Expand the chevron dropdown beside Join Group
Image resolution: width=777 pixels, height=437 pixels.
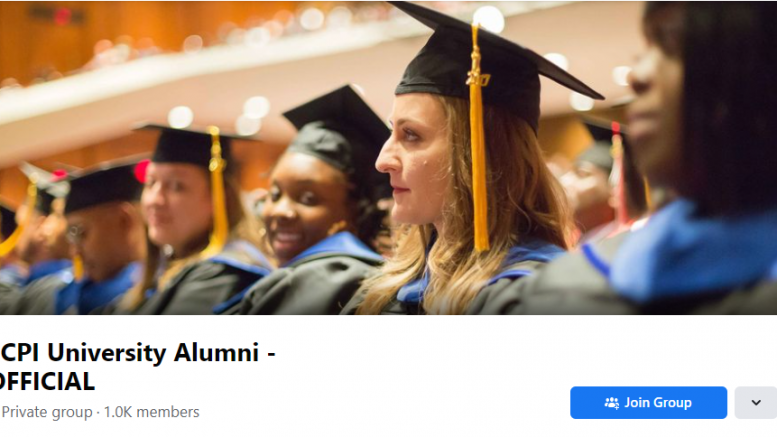(756, 402)
